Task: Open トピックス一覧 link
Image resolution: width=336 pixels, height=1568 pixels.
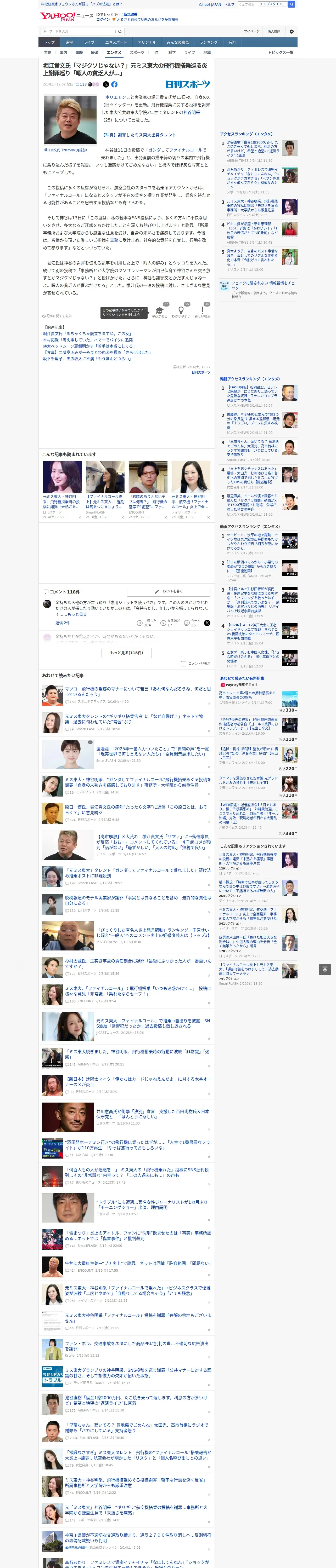Action: pyautogui.click(x=281, y=52)
